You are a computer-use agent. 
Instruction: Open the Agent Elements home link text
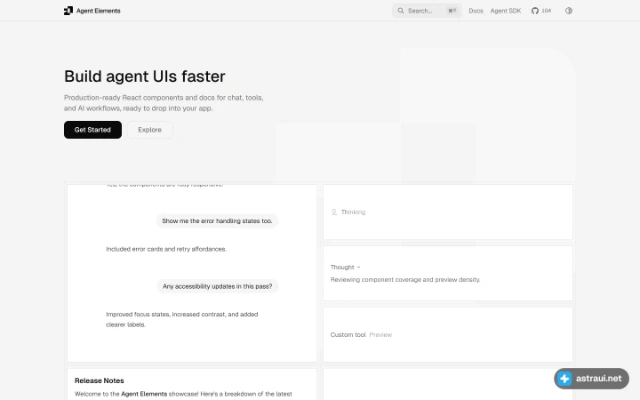pos(98,11)
